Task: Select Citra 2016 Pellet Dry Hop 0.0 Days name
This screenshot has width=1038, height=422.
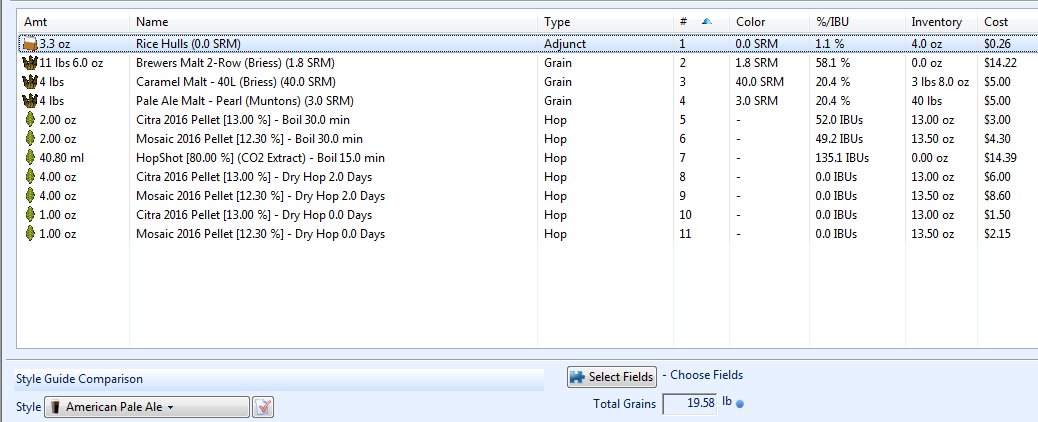Action: click(254, 215)
